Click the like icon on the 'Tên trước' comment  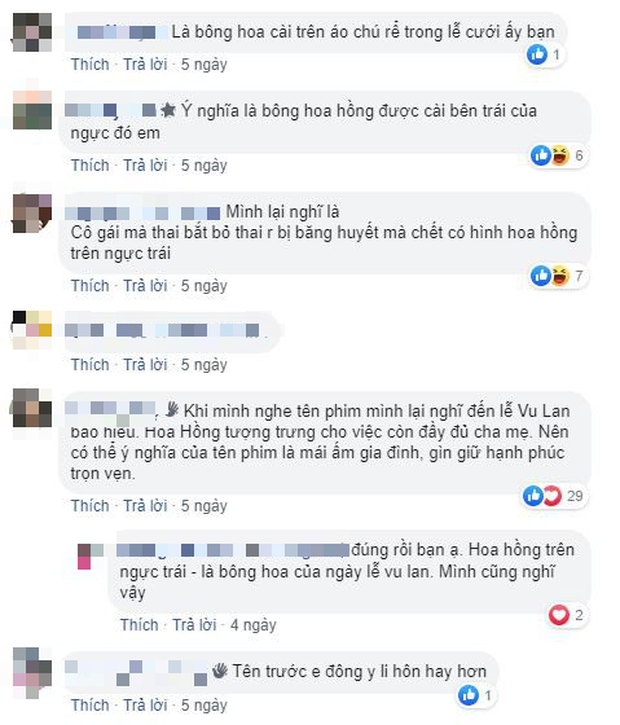point(468,695)
